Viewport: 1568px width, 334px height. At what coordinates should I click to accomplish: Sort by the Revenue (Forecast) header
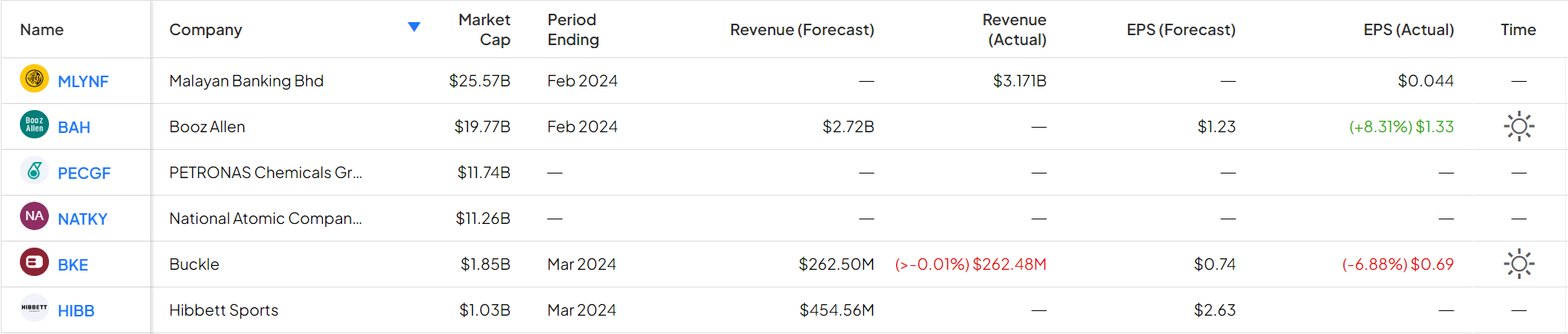pyautogui.click(x=802, y=30)
